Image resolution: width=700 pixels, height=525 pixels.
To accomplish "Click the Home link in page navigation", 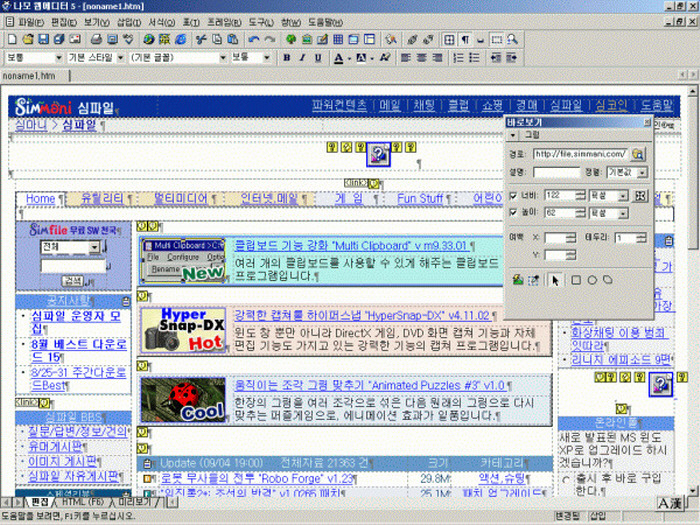I will click(x=40, y=199).
